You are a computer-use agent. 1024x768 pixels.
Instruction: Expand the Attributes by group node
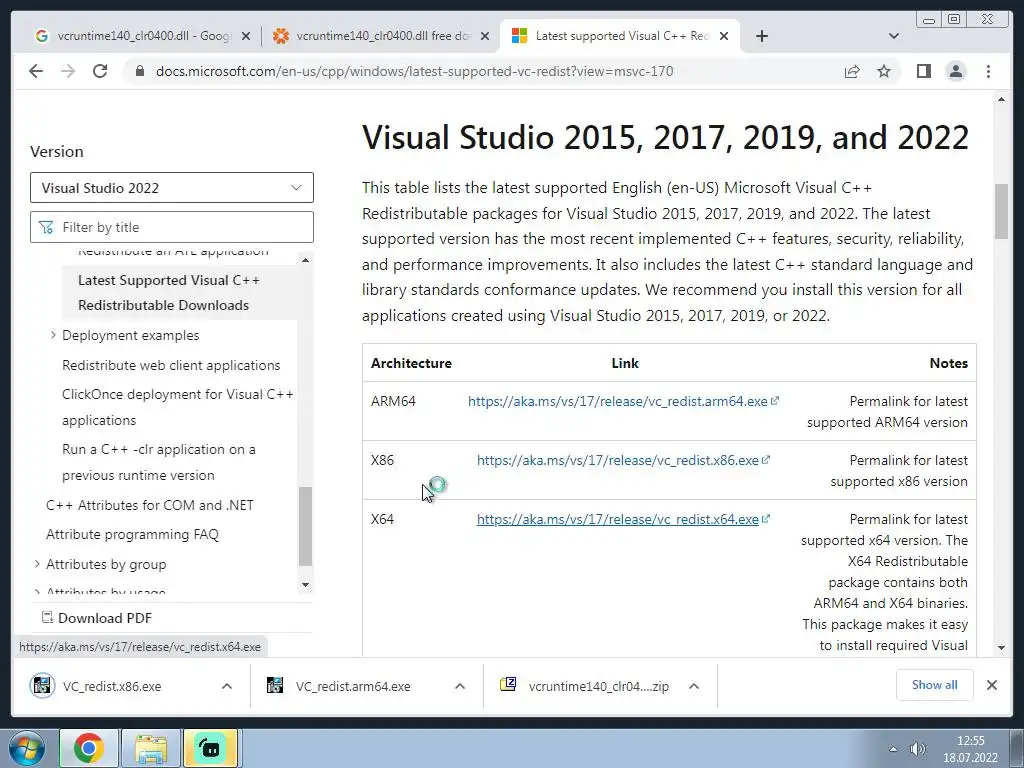pyautogui.click(x=37, y=564)
